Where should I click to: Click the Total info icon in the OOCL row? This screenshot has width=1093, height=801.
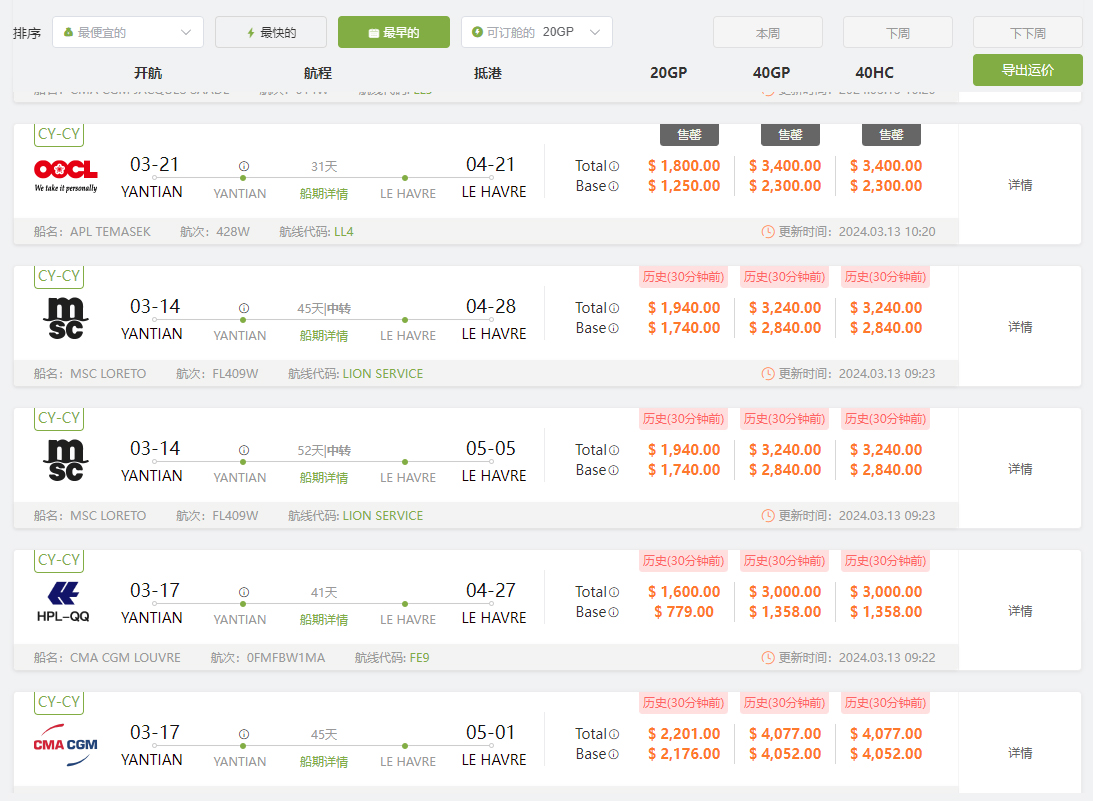pyautogui.click(x=614, y=167)
